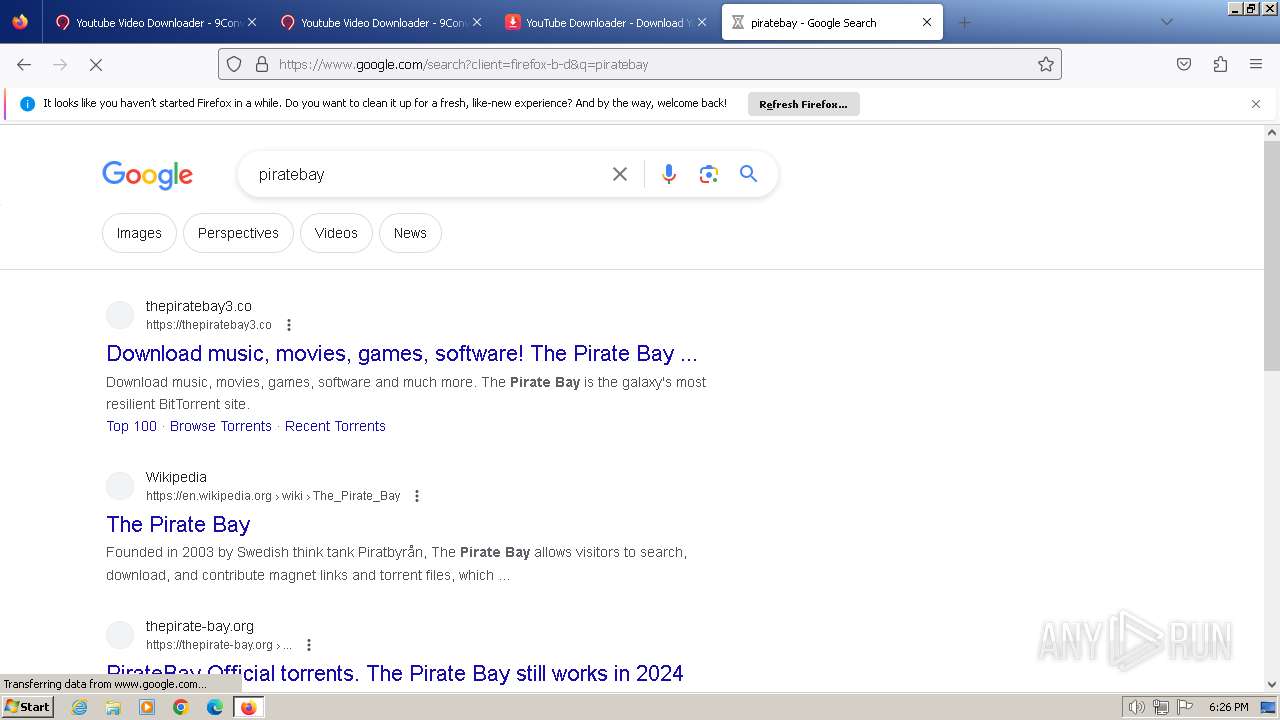Open Download music, movies, games result
Screen dimensions: 1280x720
pos(402,353)
